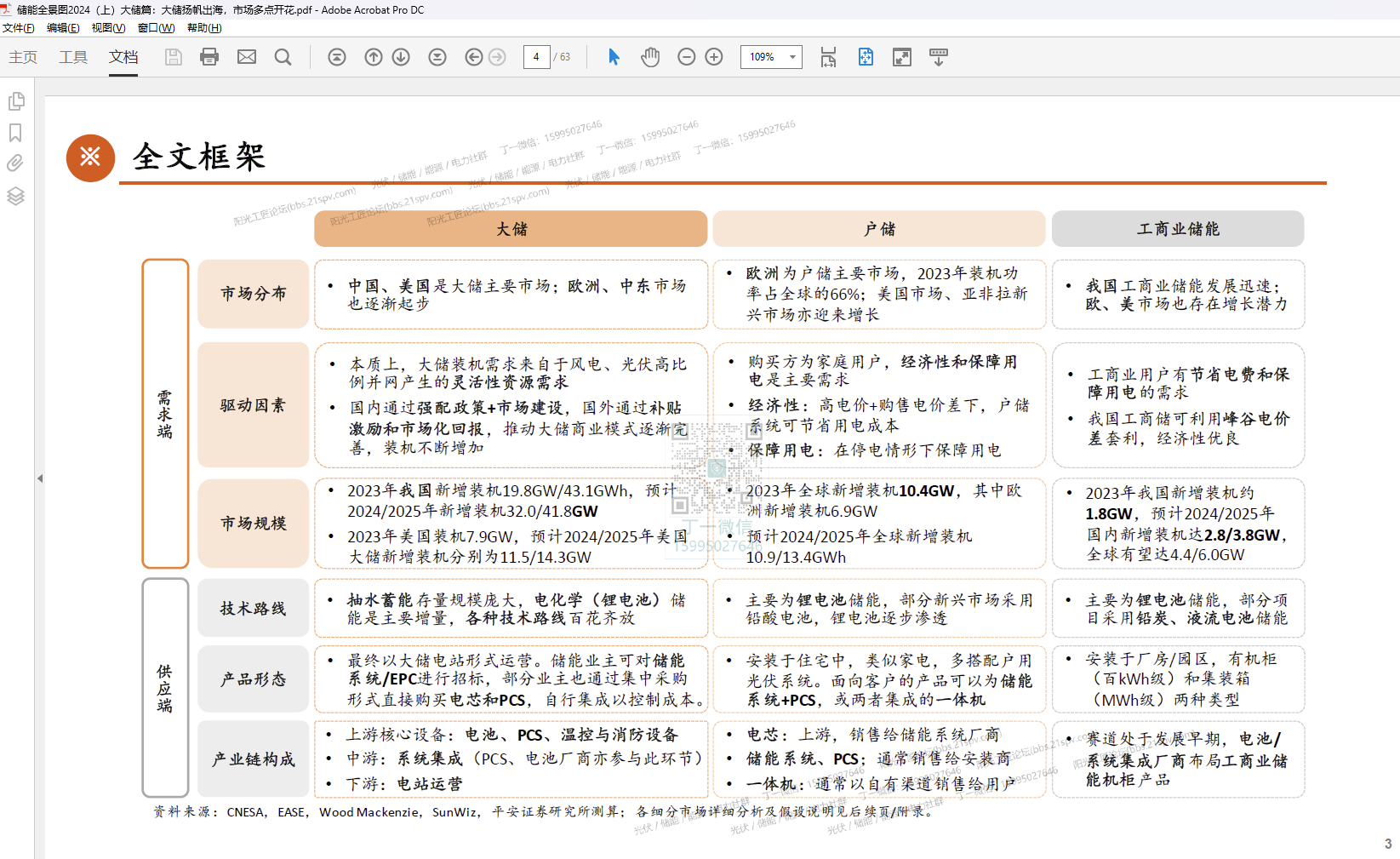Open the 窗口(W) menu

(156, 28)
